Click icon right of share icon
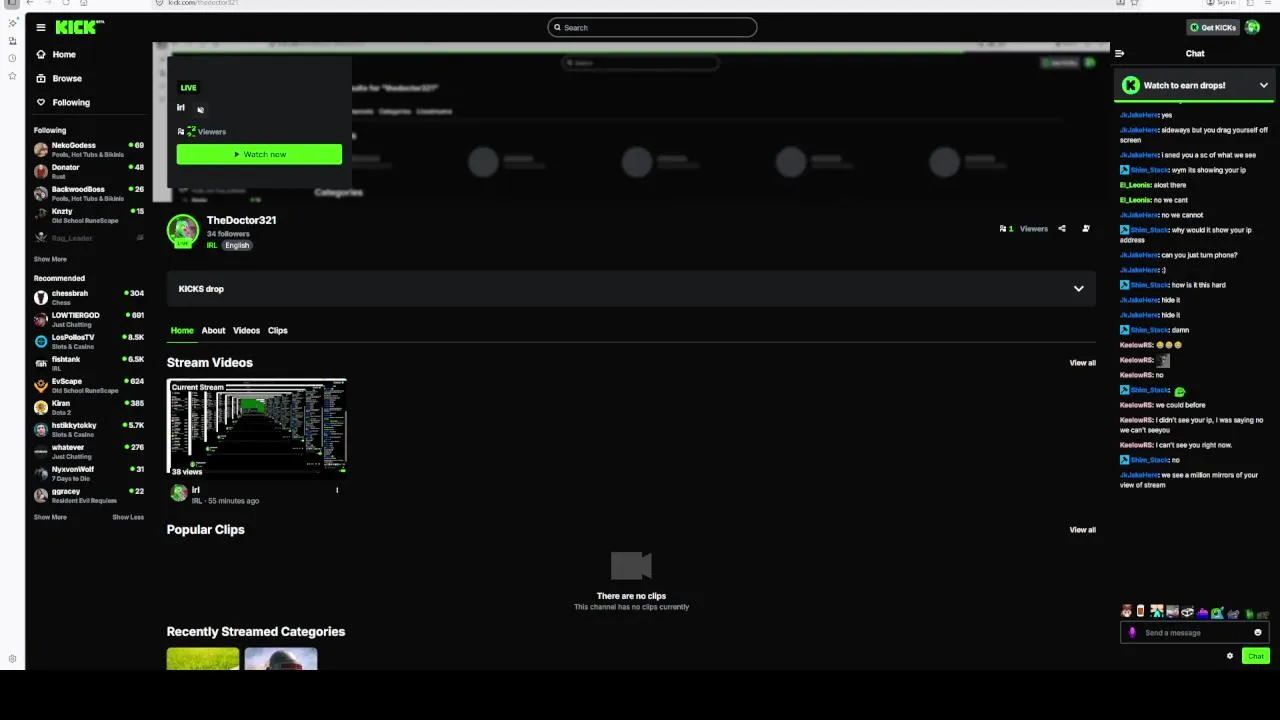Viewport: 1280px width, 720px height. (x=1086, y=229)
